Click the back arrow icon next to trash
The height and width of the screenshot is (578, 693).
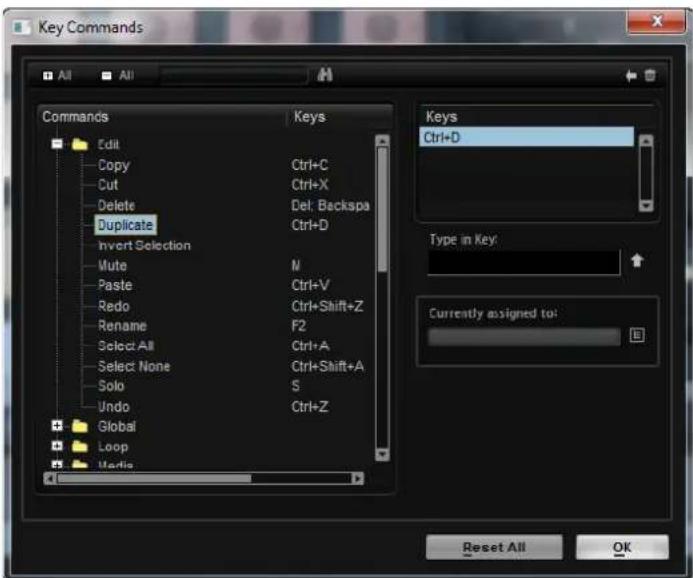[631, 76]
